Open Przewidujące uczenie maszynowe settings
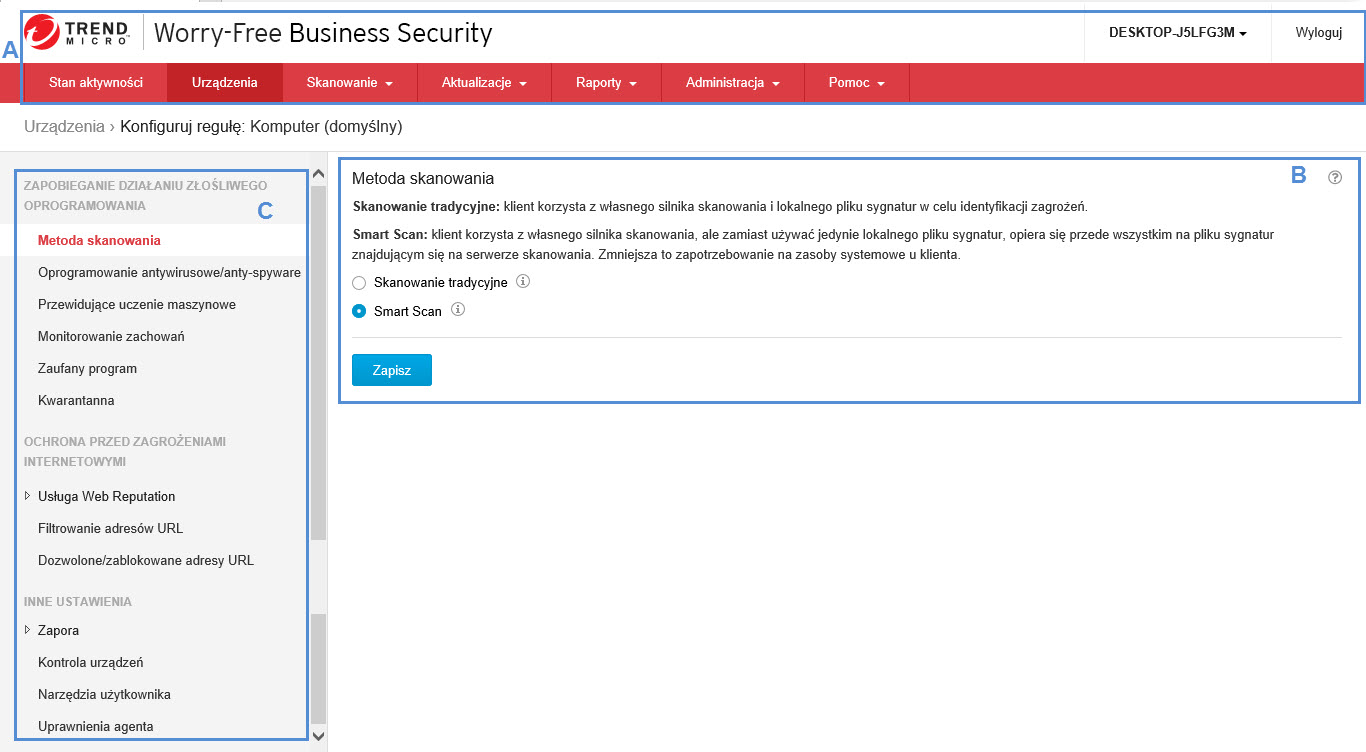 [137, 304]
